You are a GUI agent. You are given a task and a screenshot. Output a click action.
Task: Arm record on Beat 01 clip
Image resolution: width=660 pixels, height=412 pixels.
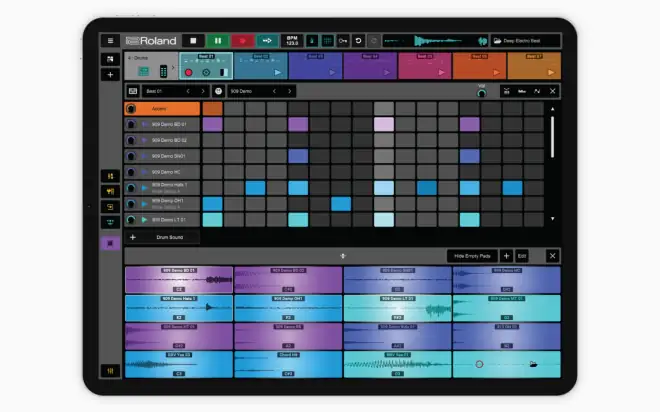189,72
